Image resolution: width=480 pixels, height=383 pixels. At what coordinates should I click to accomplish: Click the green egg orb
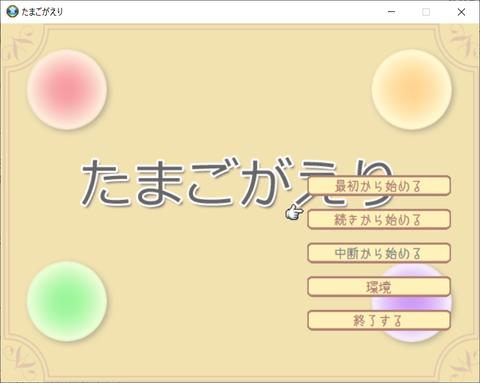pos(67,301)
